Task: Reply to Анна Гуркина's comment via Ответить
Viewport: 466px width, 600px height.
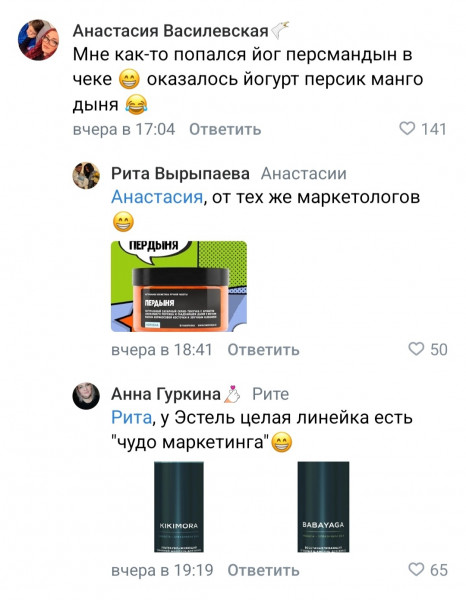Action: (263, 570)
